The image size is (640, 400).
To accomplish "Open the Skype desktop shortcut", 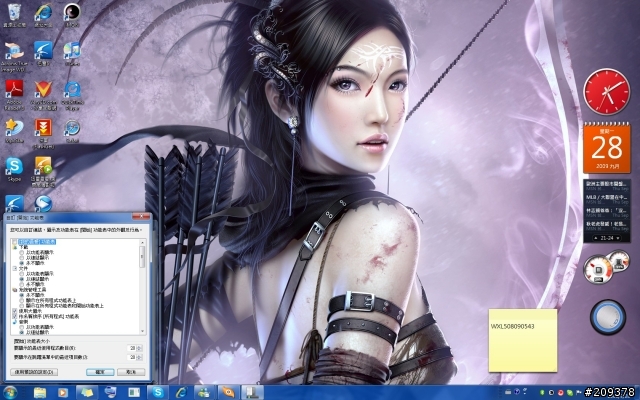I will click(14, 169).
